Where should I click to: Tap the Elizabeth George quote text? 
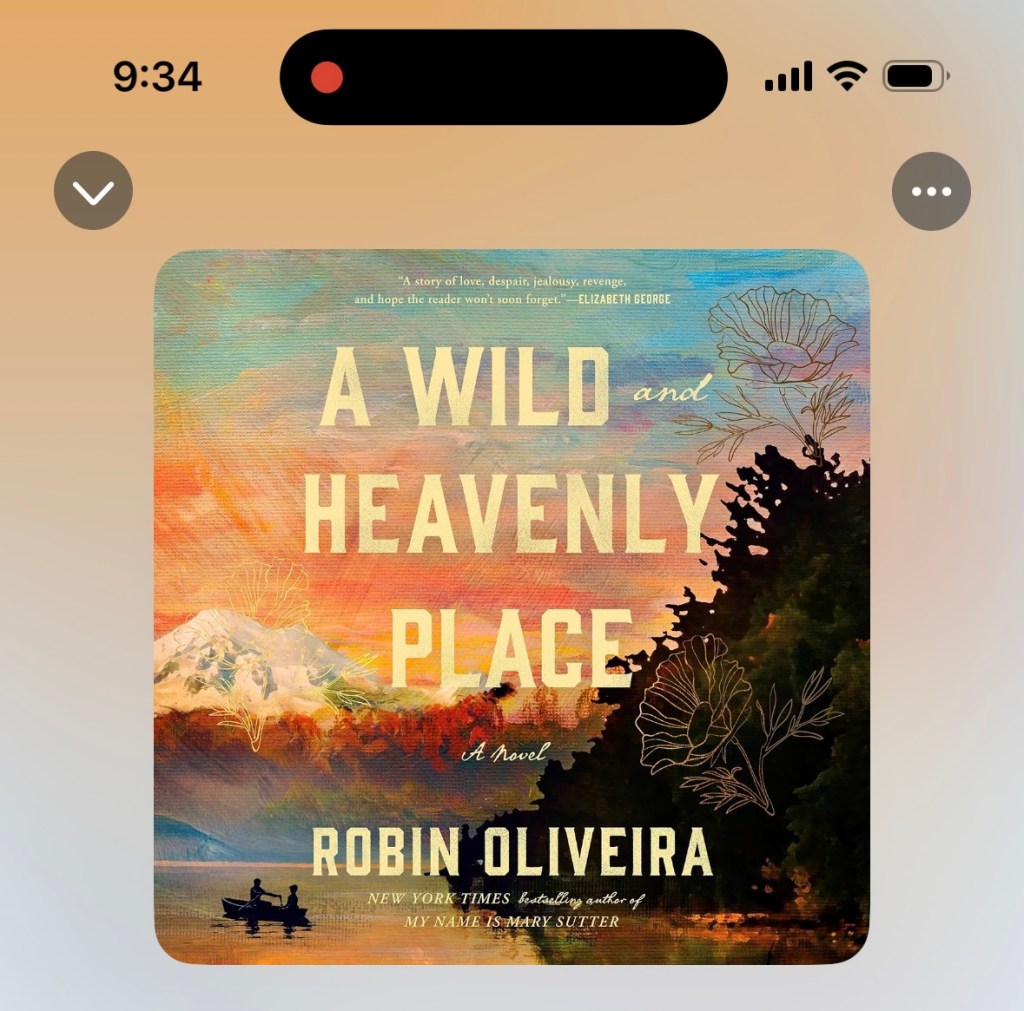pyautogui.click(x=512, y=290)
